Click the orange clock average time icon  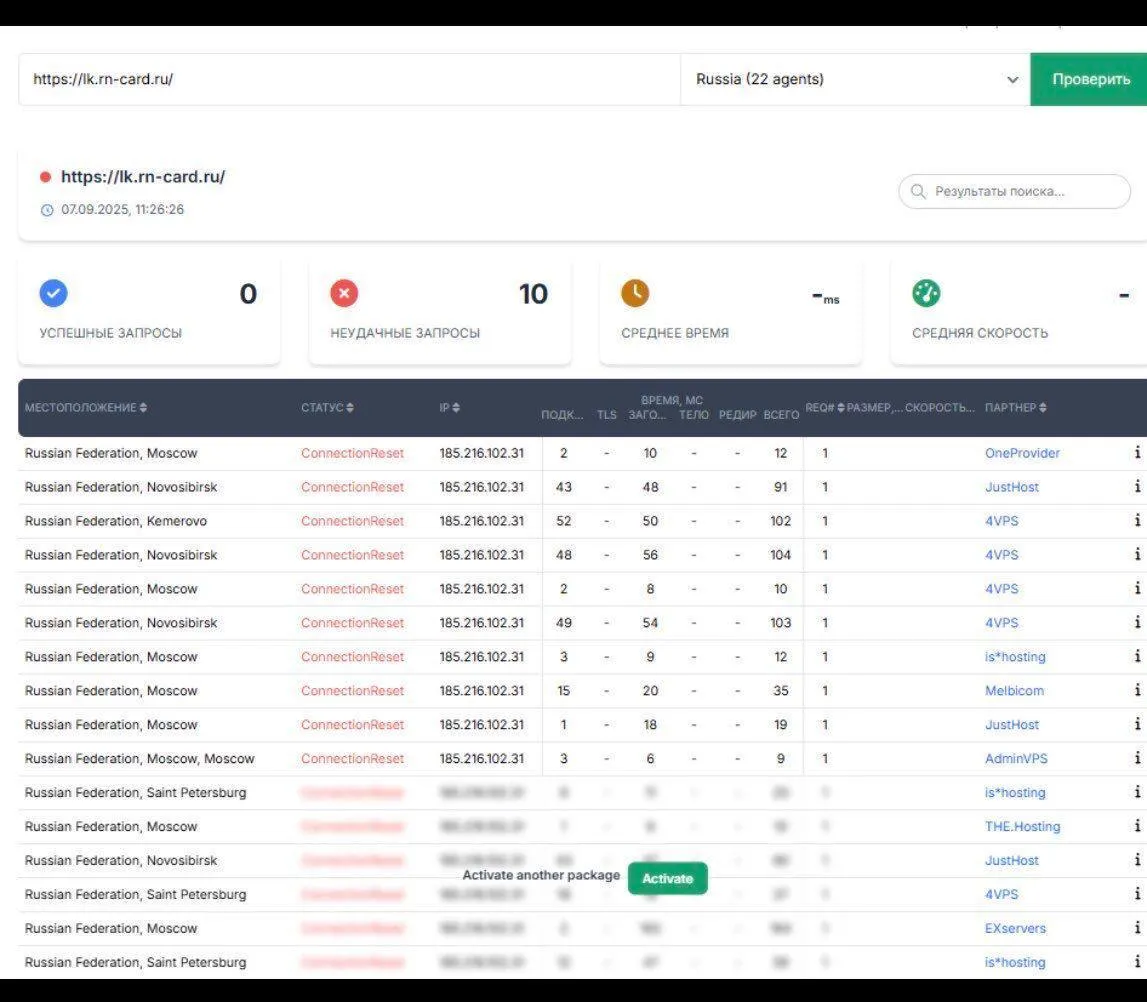click(635, 293)
